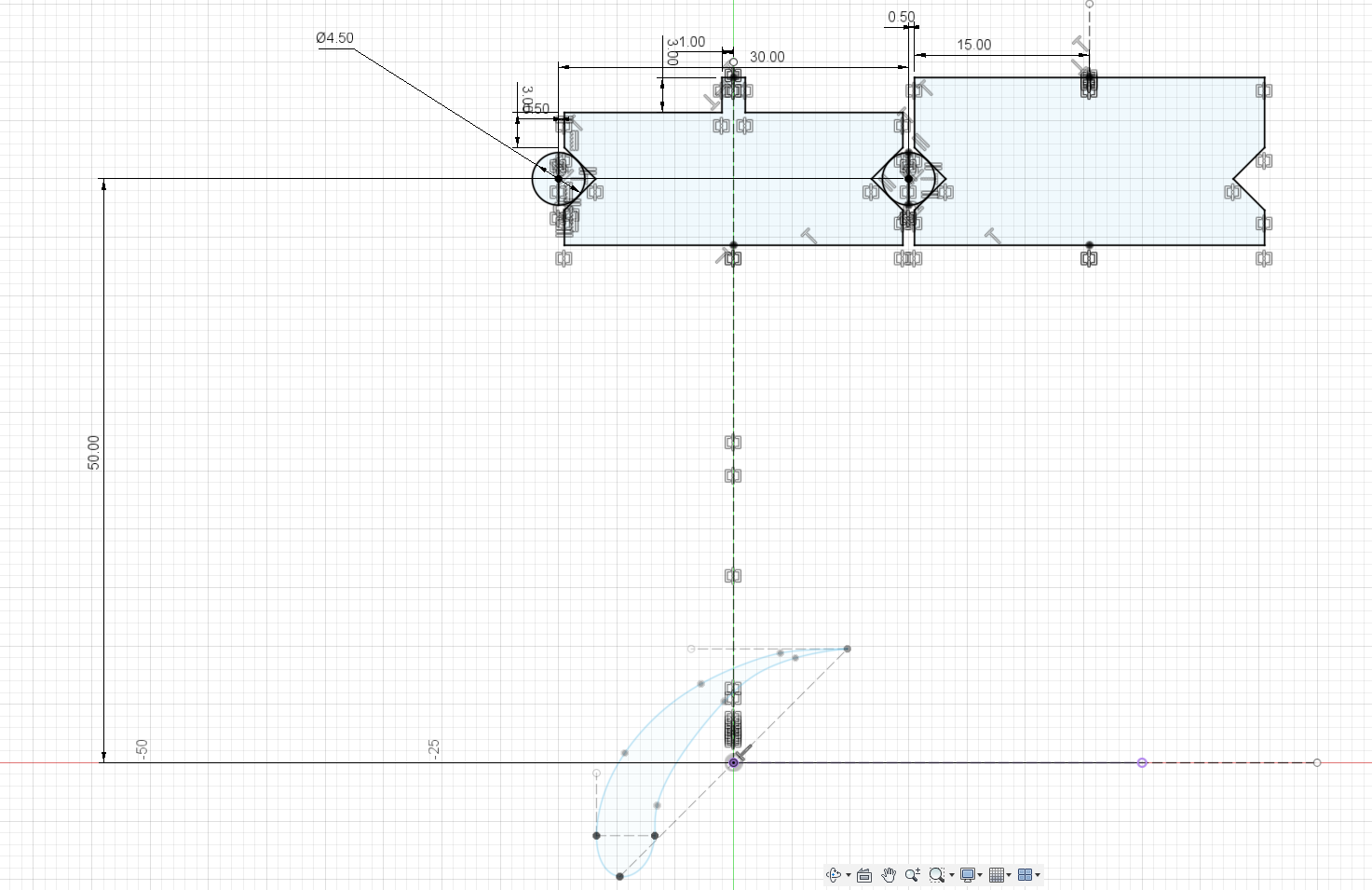
Task: Expand the Viewports dropdown arrow
Action: click(x=1038, y=876)
